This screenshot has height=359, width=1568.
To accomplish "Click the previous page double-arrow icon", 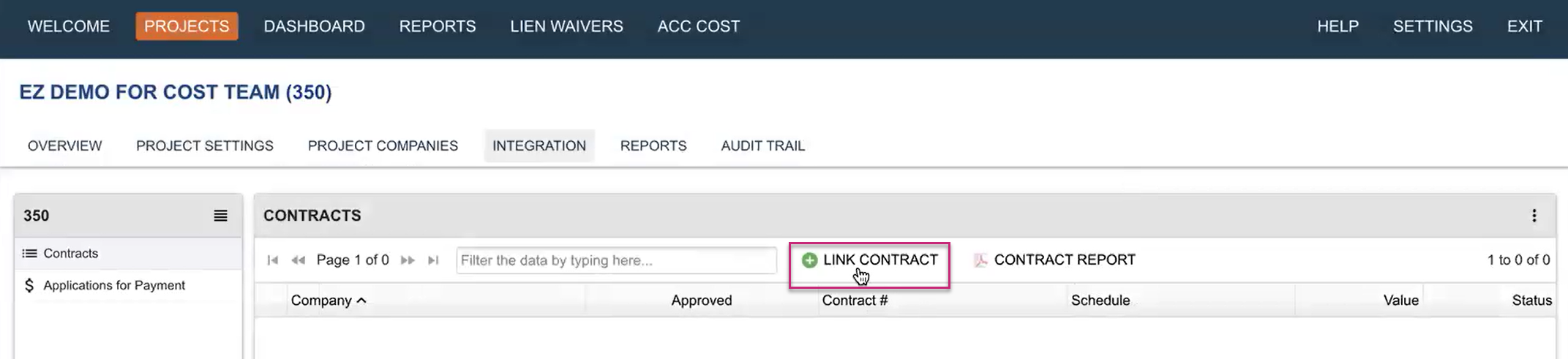I will [x=298, y=260].
